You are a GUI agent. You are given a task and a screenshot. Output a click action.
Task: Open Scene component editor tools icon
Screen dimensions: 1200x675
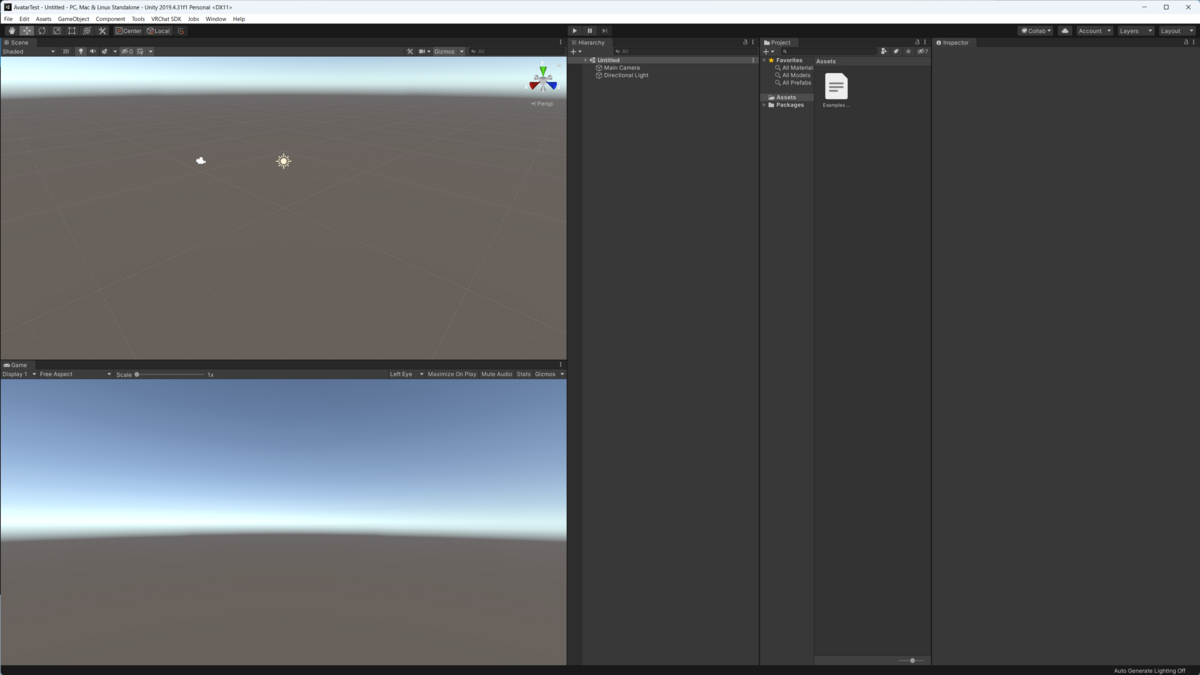point(410,51)
